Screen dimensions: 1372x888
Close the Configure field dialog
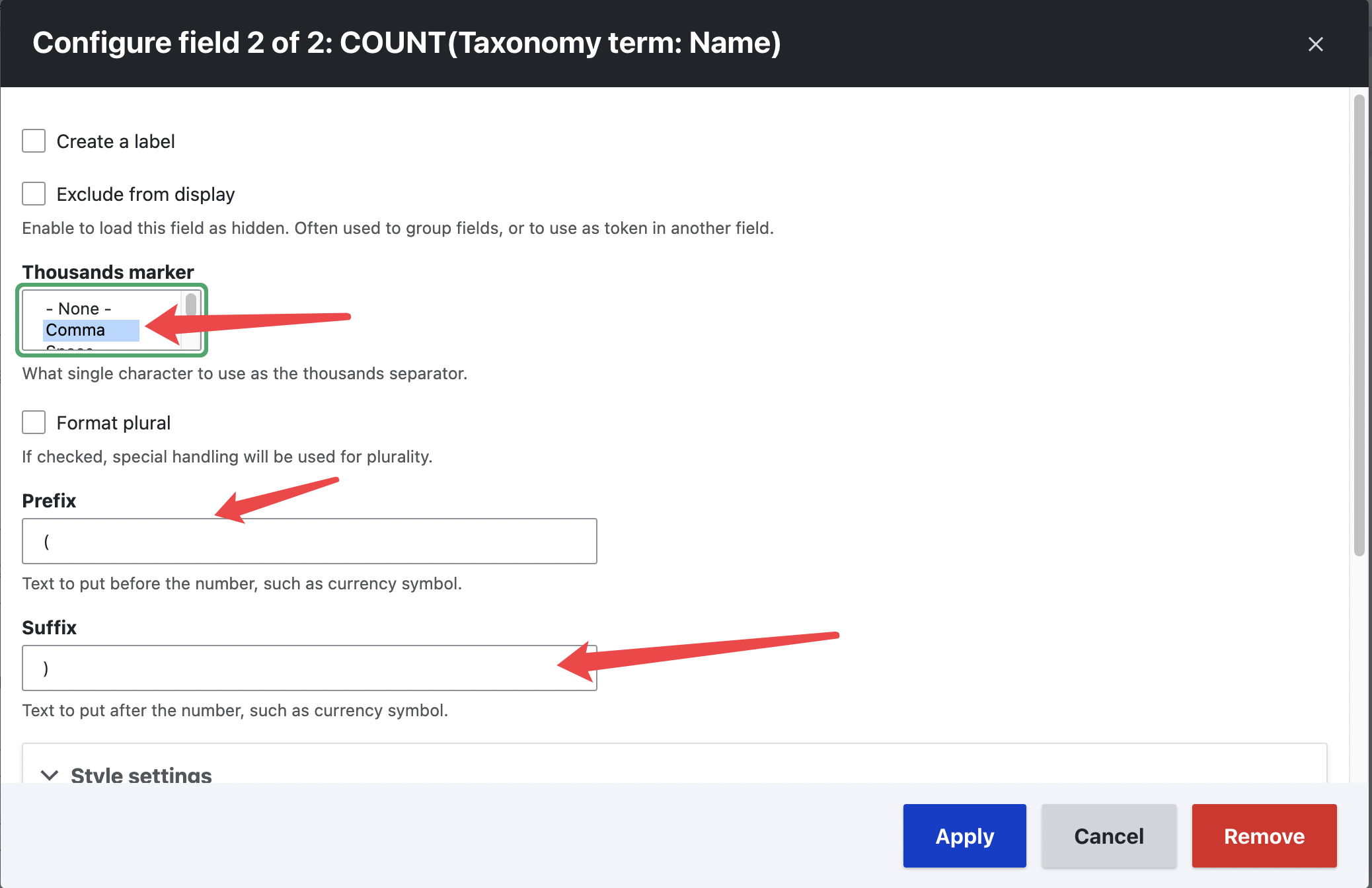[1315, 44]
